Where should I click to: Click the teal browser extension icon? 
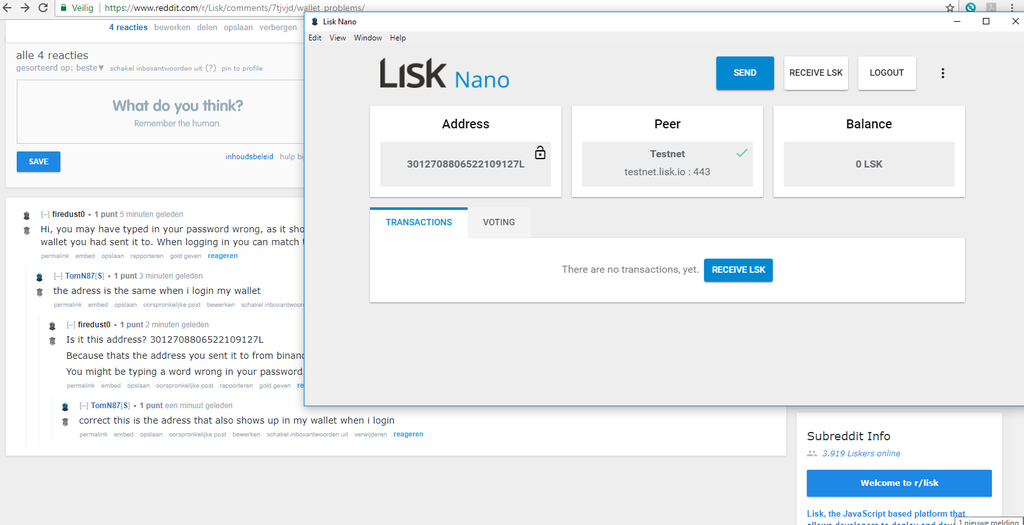click(971, 7)
